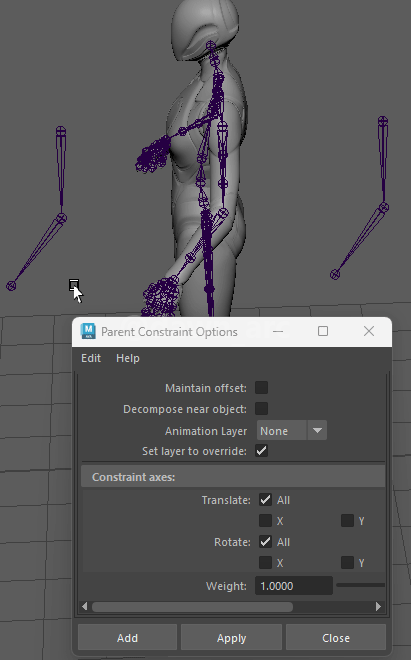411x660 pixels.
Task: Close the Parent Constraint Options window
Action: (x=369, y=331)
